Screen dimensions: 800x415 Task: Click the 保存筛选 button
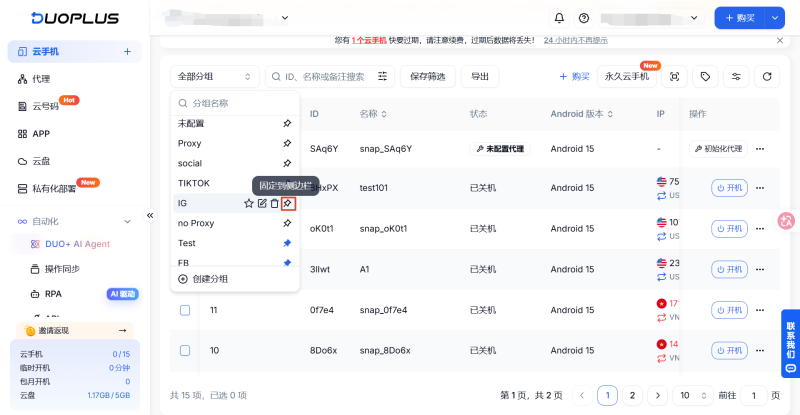(428, 77)
